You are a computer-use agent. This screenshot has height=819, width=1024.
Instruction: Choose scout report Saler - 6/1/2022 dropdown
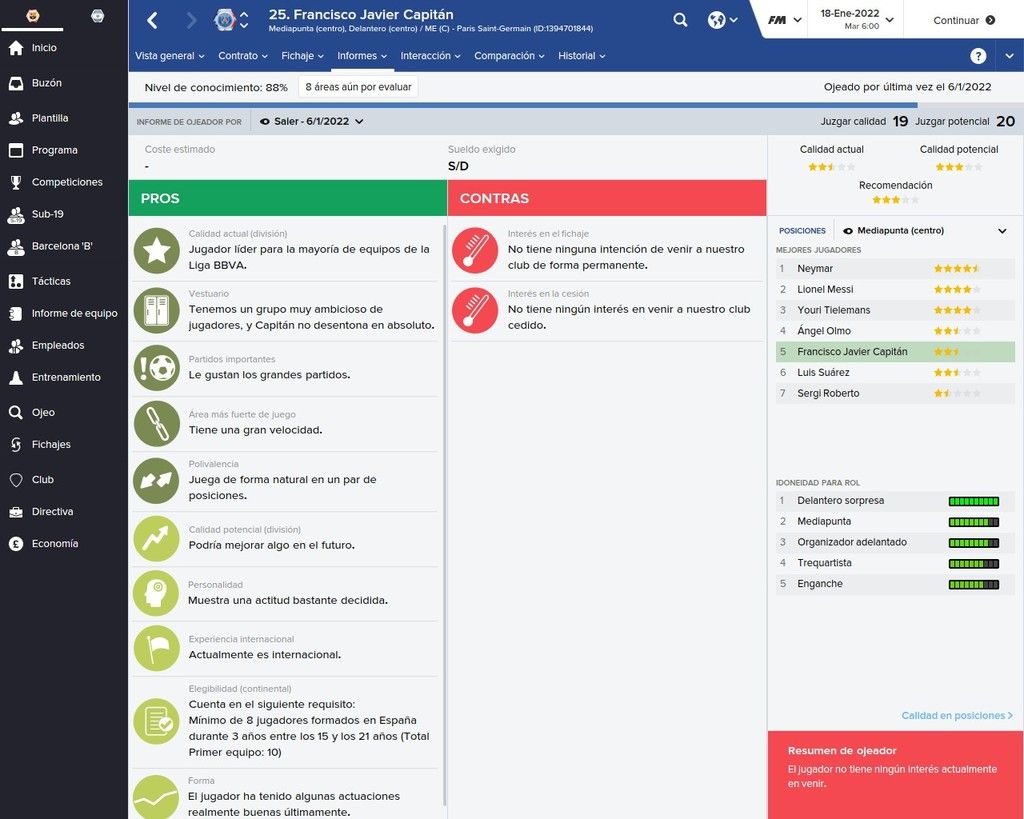[x=312, y=121]
